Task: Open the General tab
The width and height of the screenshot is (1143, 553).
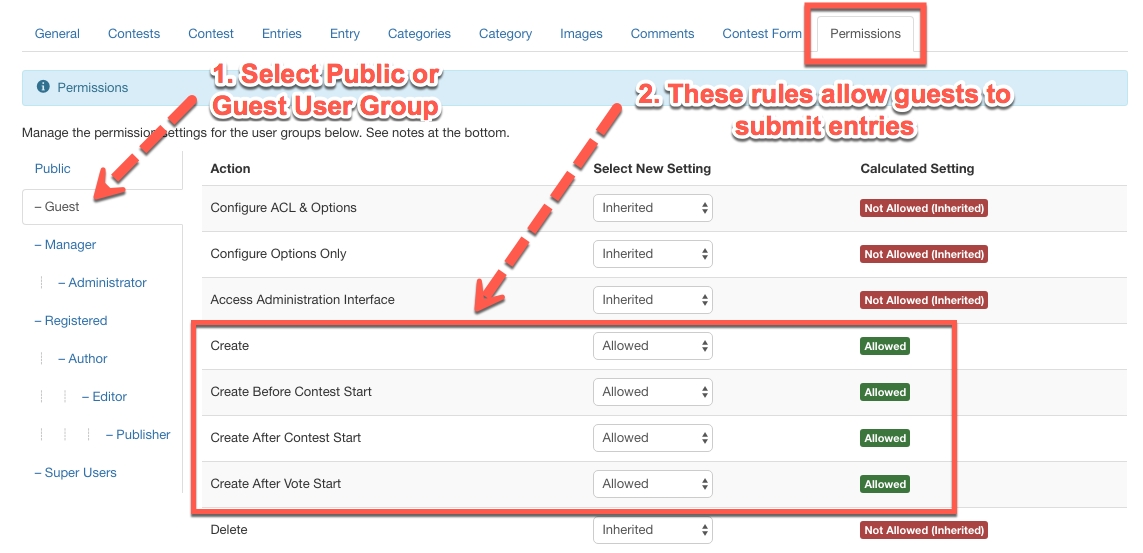Action: (57, 34)
